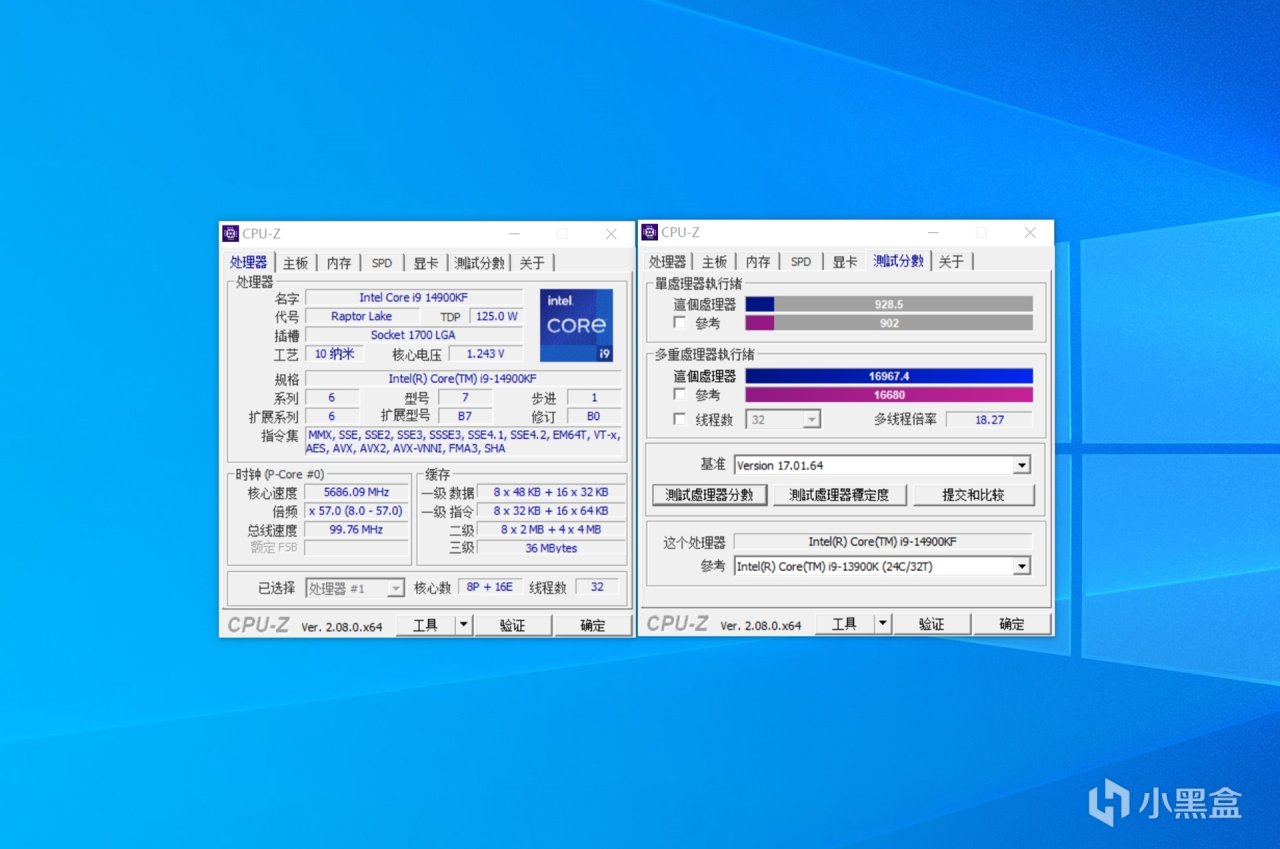Click 工具 button in the processor window
The height and width of the screenshot is (849, 1280).
tap(425, 625)
